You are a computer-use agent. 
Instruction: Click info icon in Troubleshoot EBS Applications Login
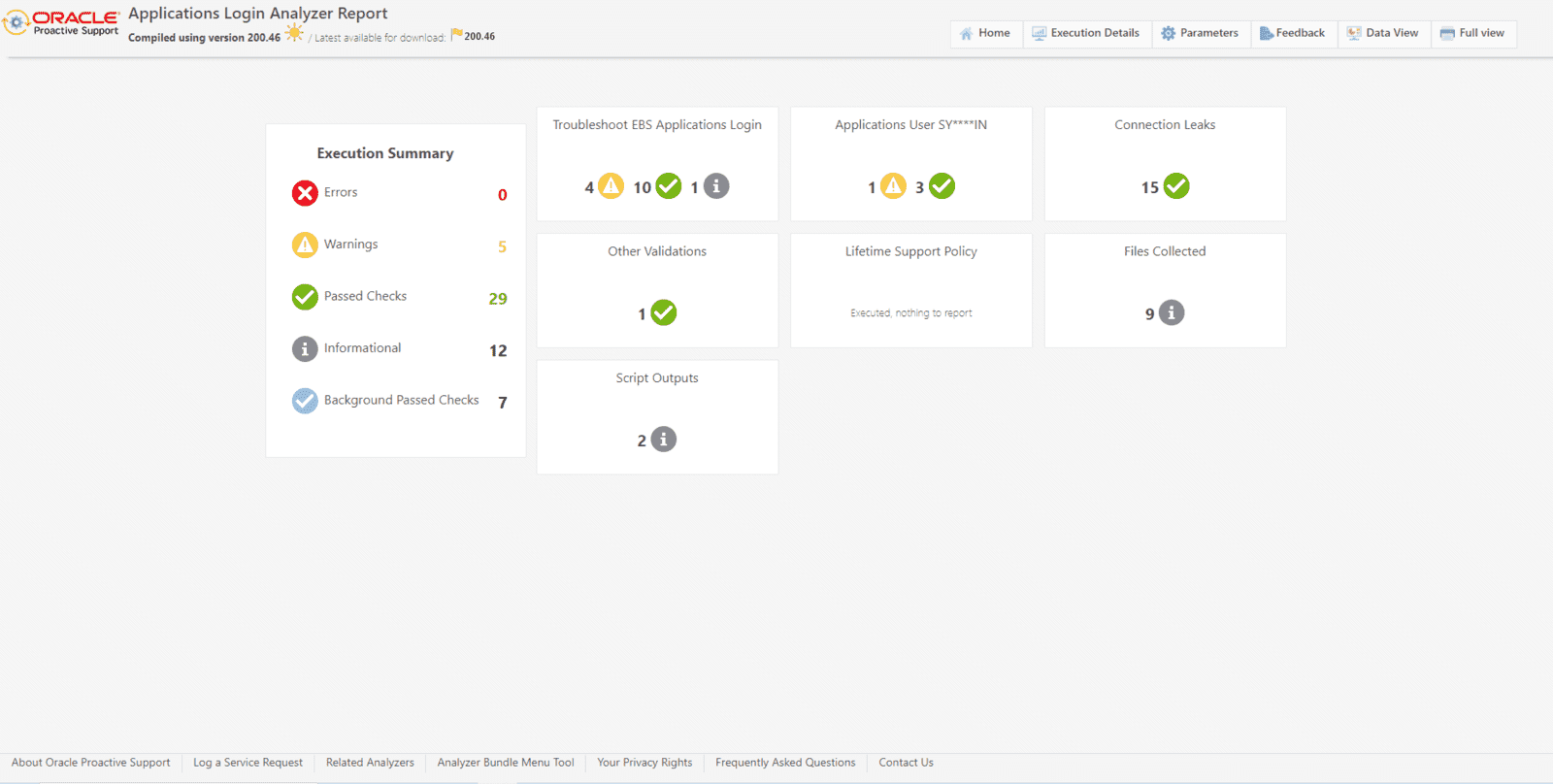[716, 185]
